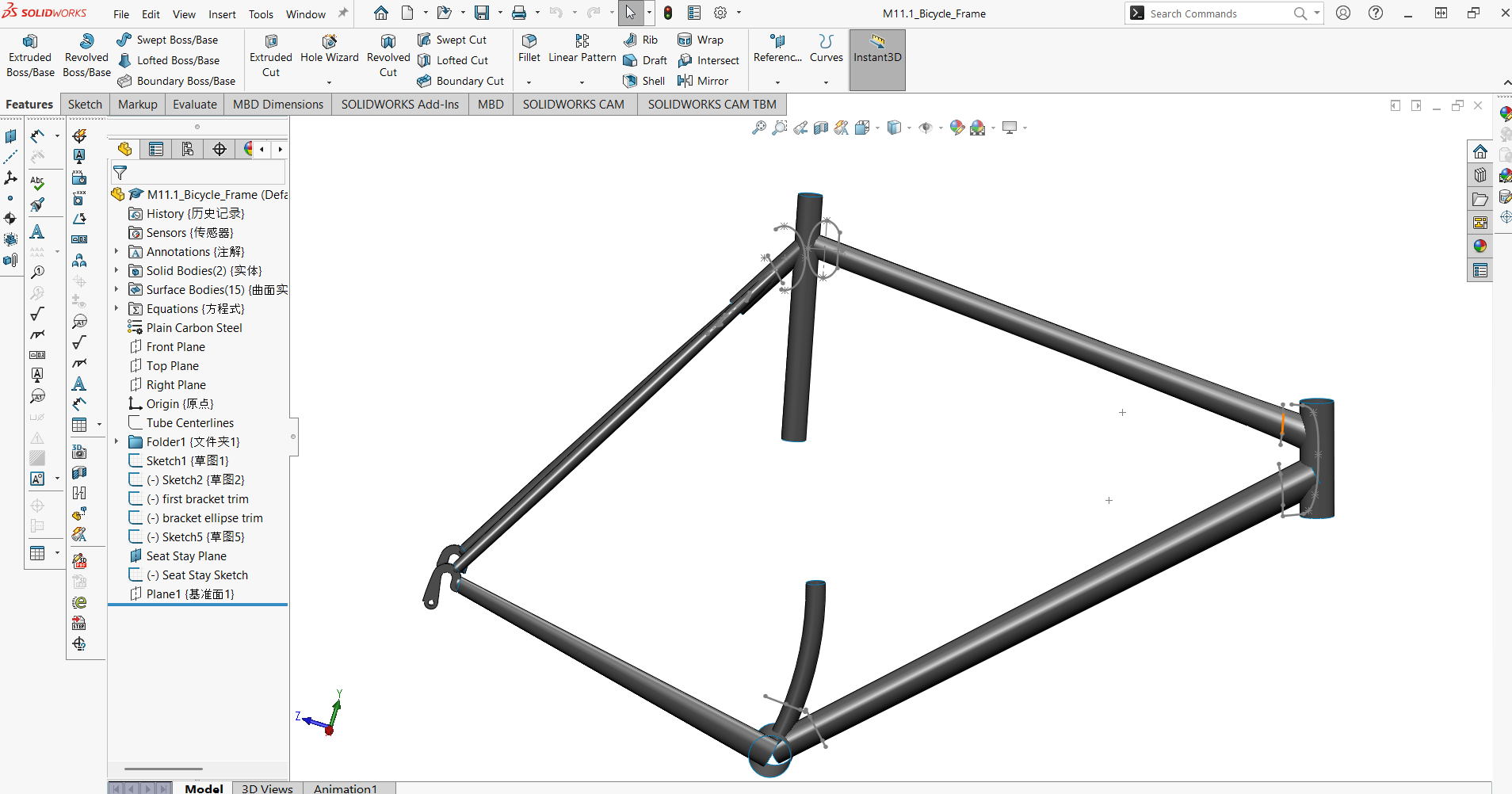
Task: Click the Help question mark button
Action: [1376, 13]
